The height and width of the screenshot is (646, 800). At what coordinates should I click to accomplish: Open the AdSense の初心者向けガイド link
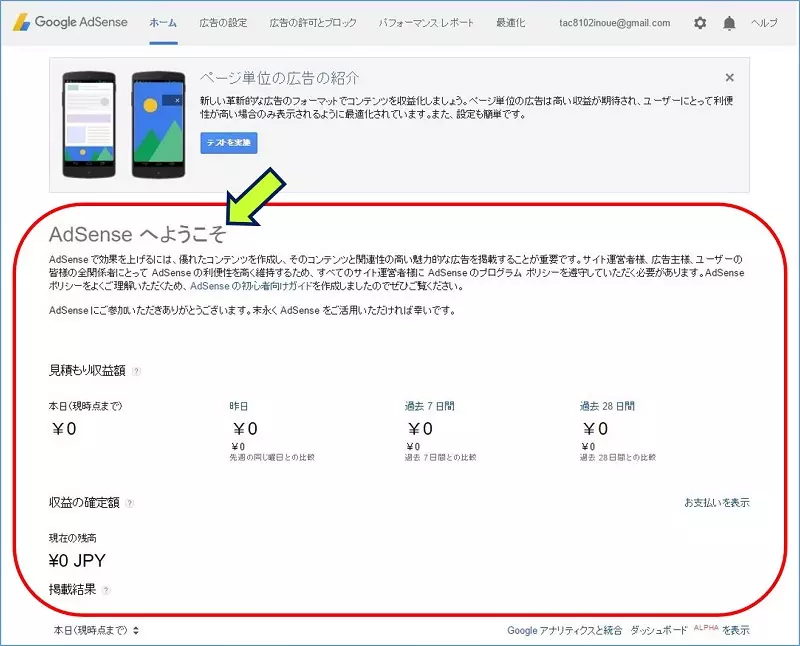point(251,286)
